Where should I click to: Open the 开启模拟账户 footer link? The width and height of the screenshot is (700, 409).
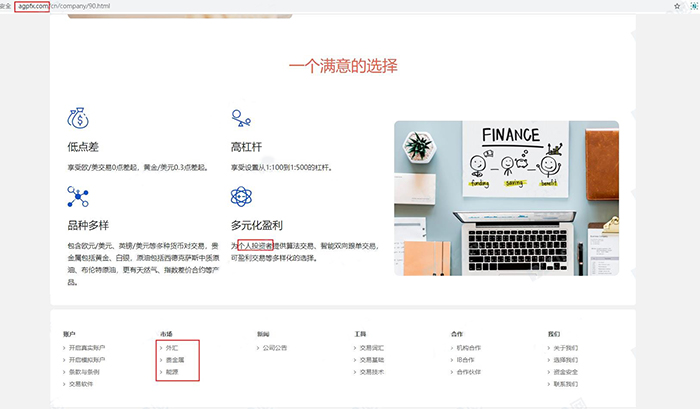(87, 360)
